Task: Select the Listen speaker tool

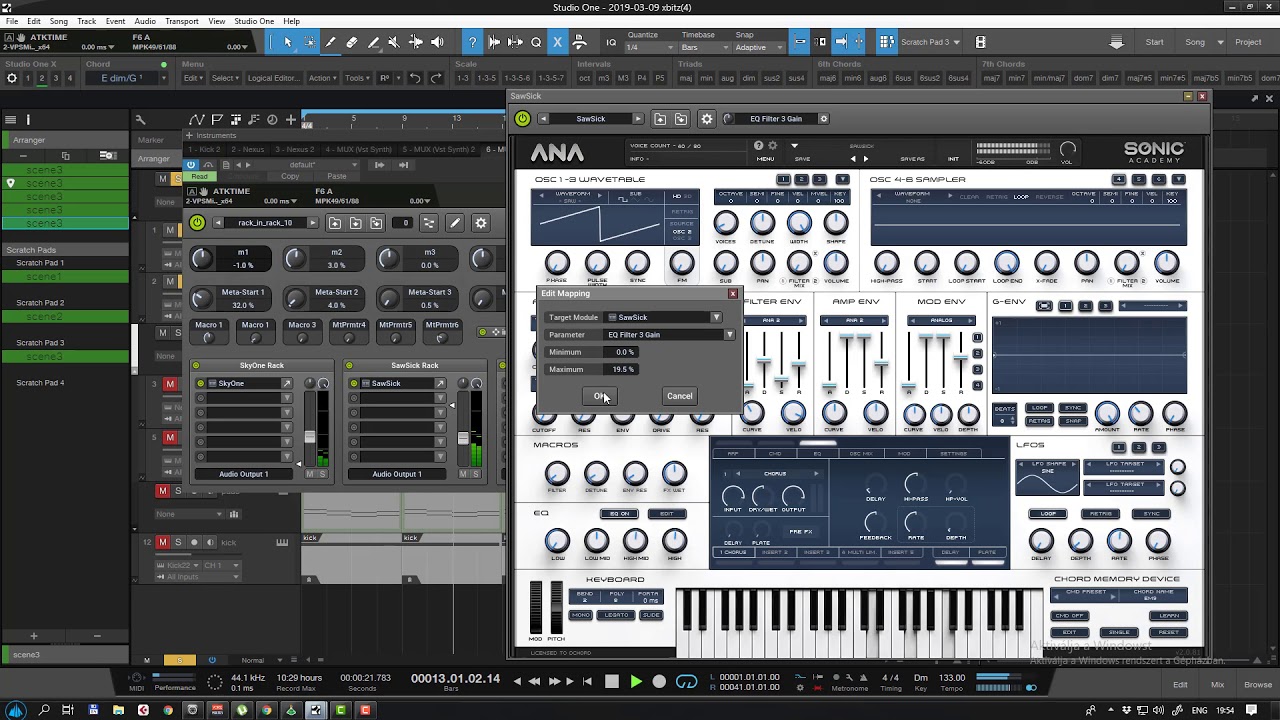Action: (436, 42)
